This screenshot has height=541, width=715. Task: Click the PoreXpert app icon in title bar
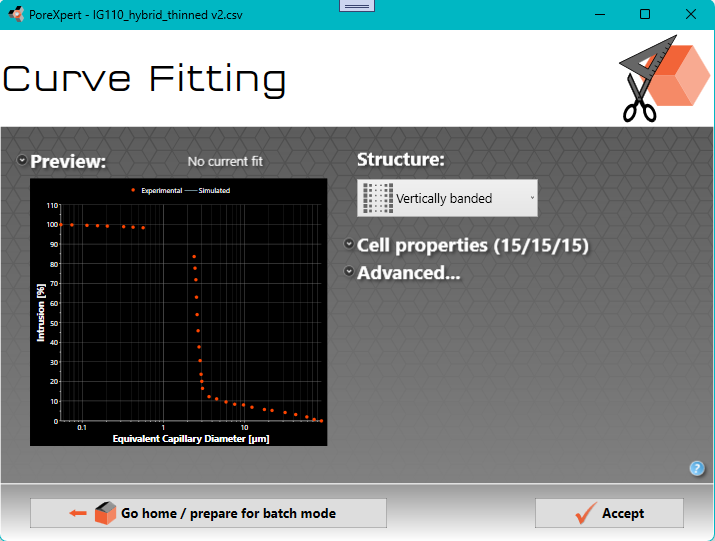[x=15, y=15]
